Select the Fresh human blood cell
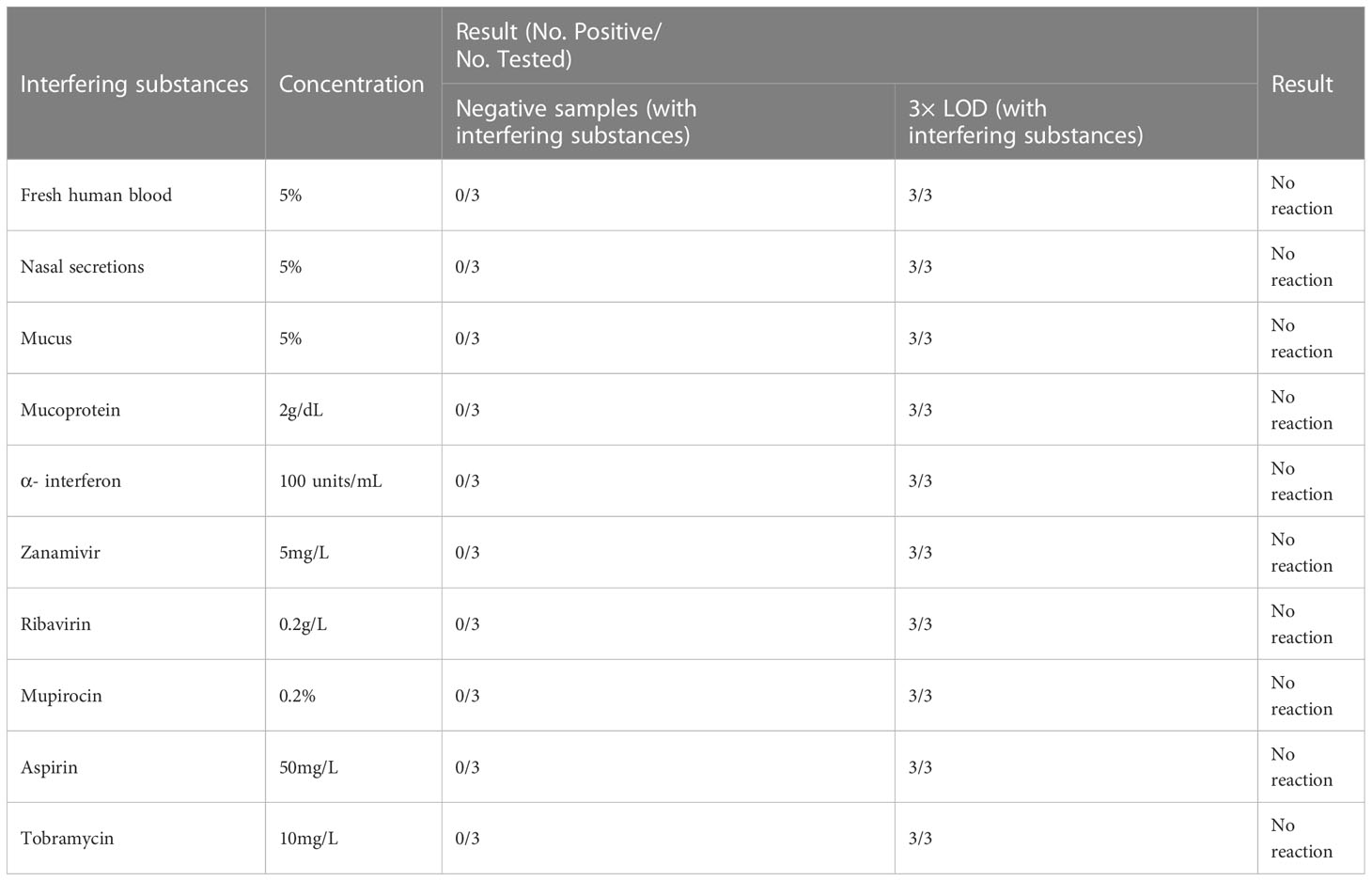This screenshot has width=1372, height=881. pyautogui.click(x=135, y=196)
